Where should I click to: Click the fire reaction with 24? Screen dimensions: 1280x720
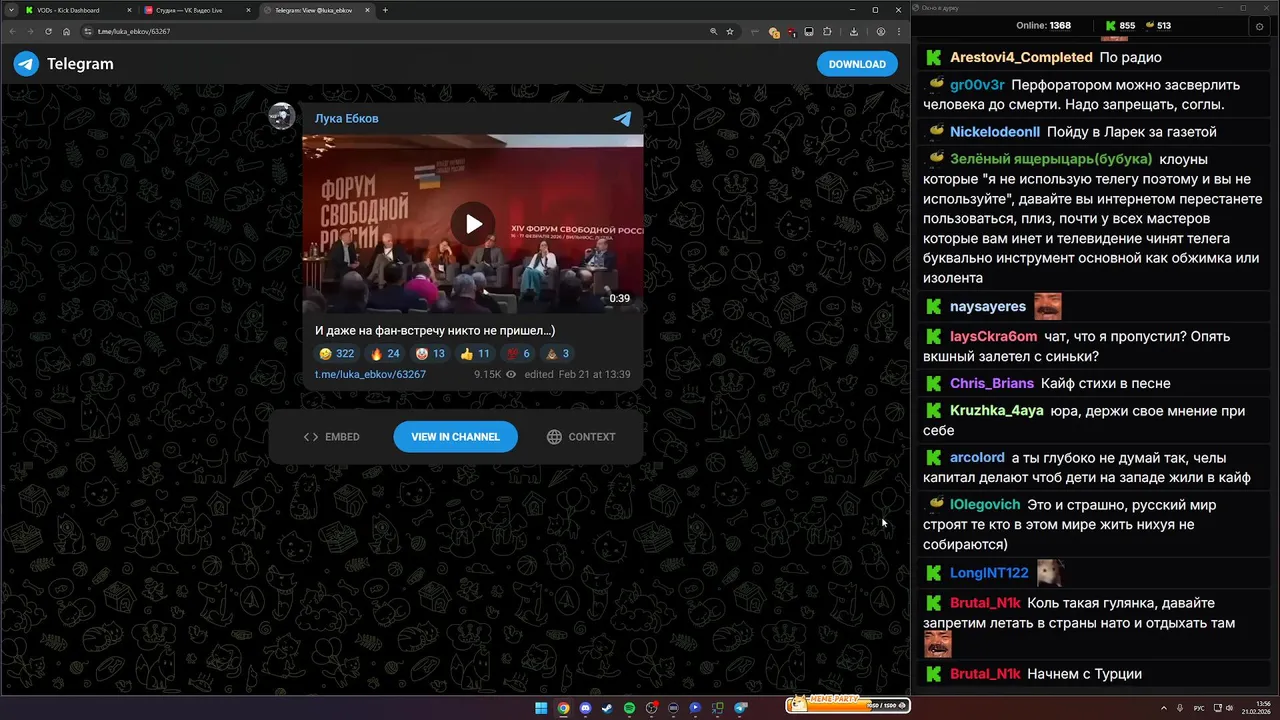(x=385, y=354)
